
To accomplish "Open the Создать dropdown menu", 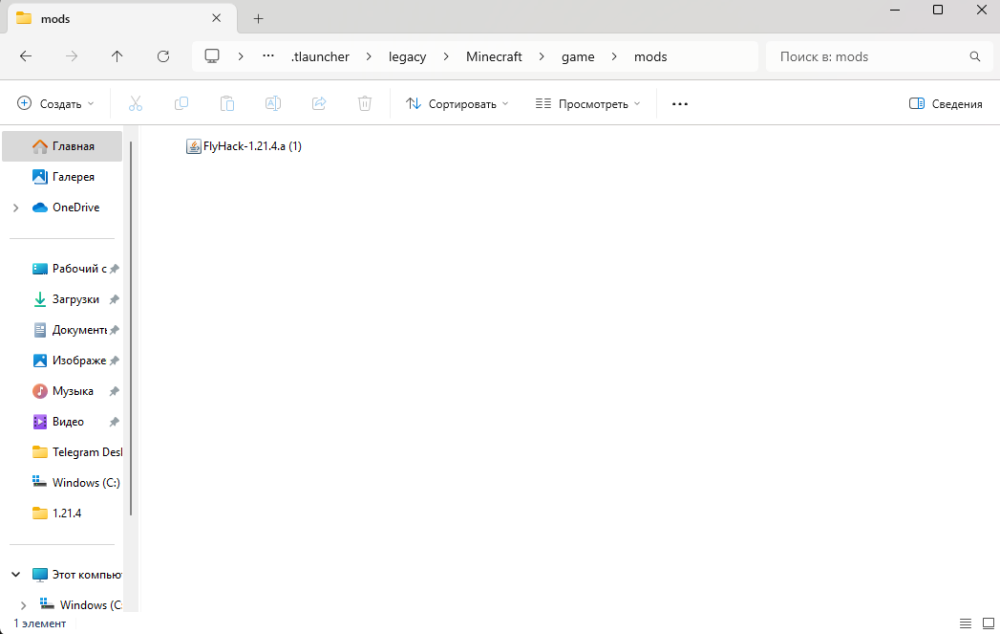I will 55,103.
